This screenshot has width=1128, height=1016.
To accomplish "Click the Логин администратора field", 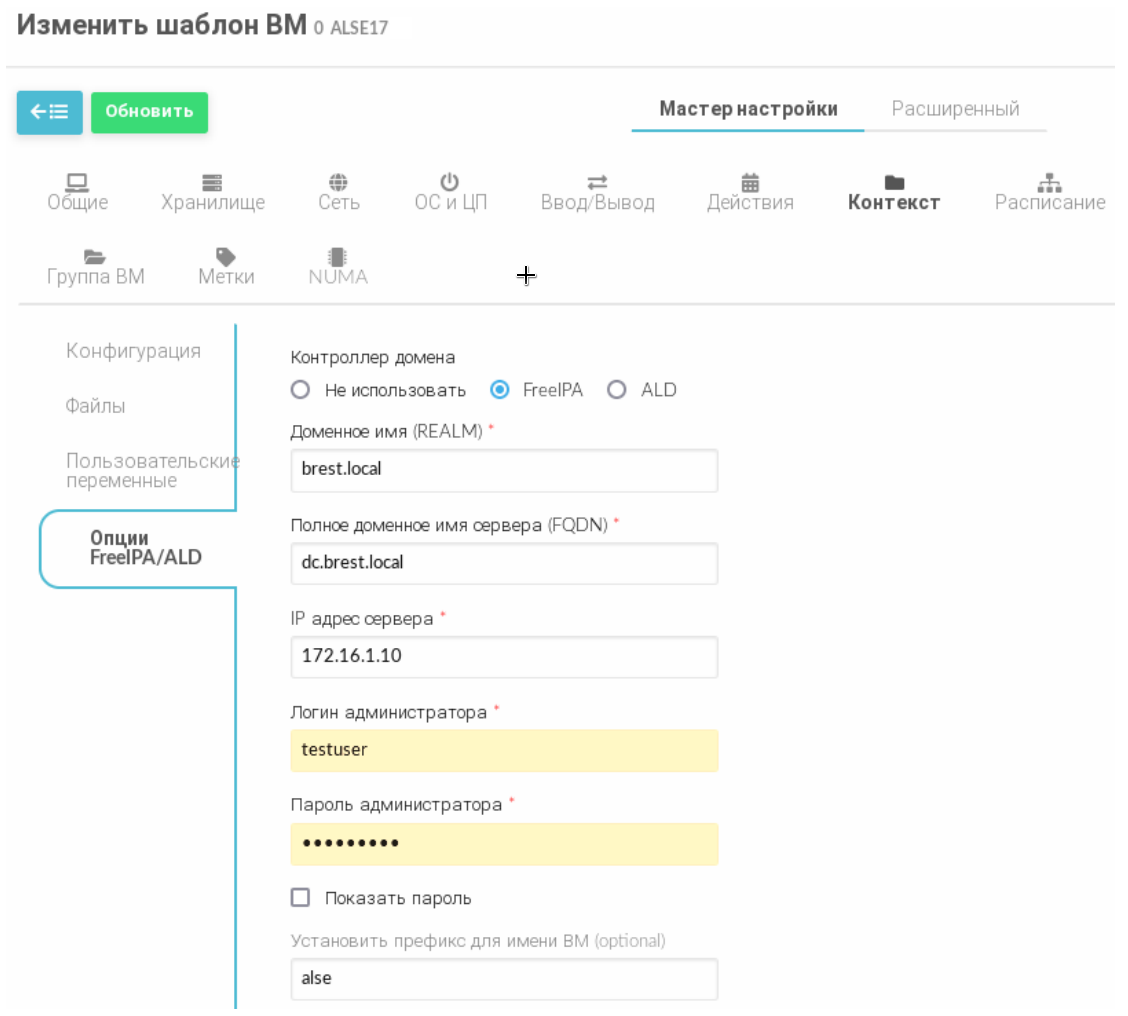I will coord(504,750).
